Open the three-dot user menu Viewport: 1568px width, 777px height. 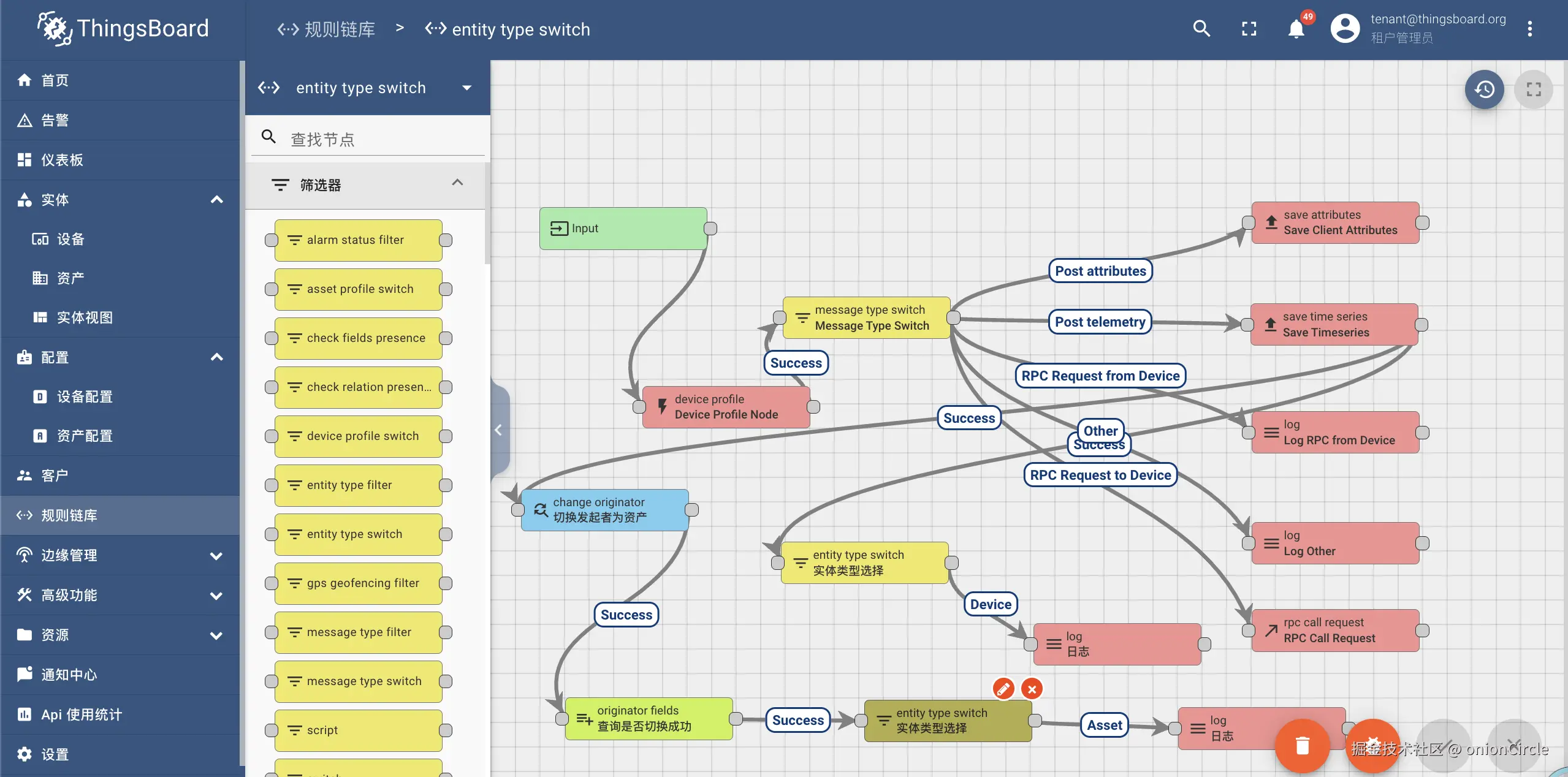pos(1529,29)
